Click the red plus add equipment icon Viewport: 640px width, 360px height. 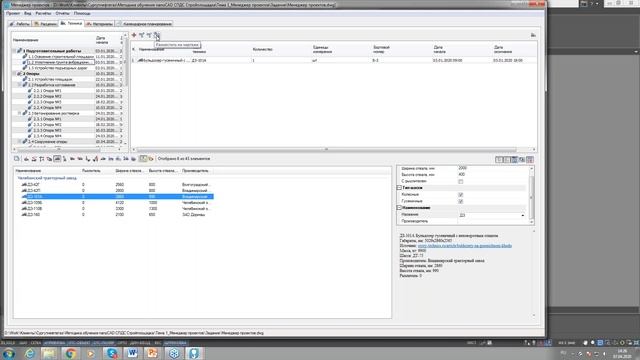coord(134,35)
